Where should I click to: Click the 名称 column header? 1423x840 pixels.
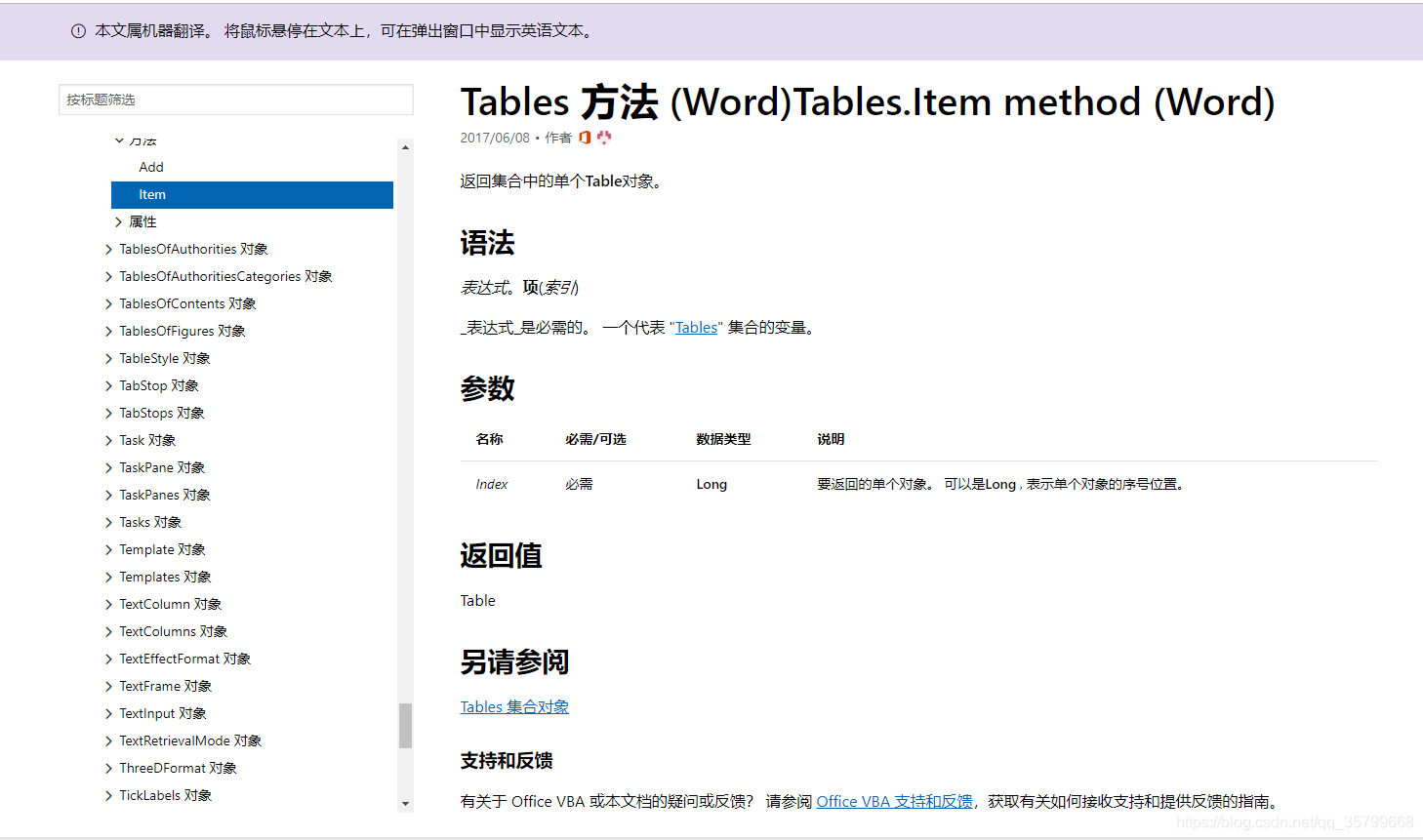pyautogui.click(x=490, y=439)
